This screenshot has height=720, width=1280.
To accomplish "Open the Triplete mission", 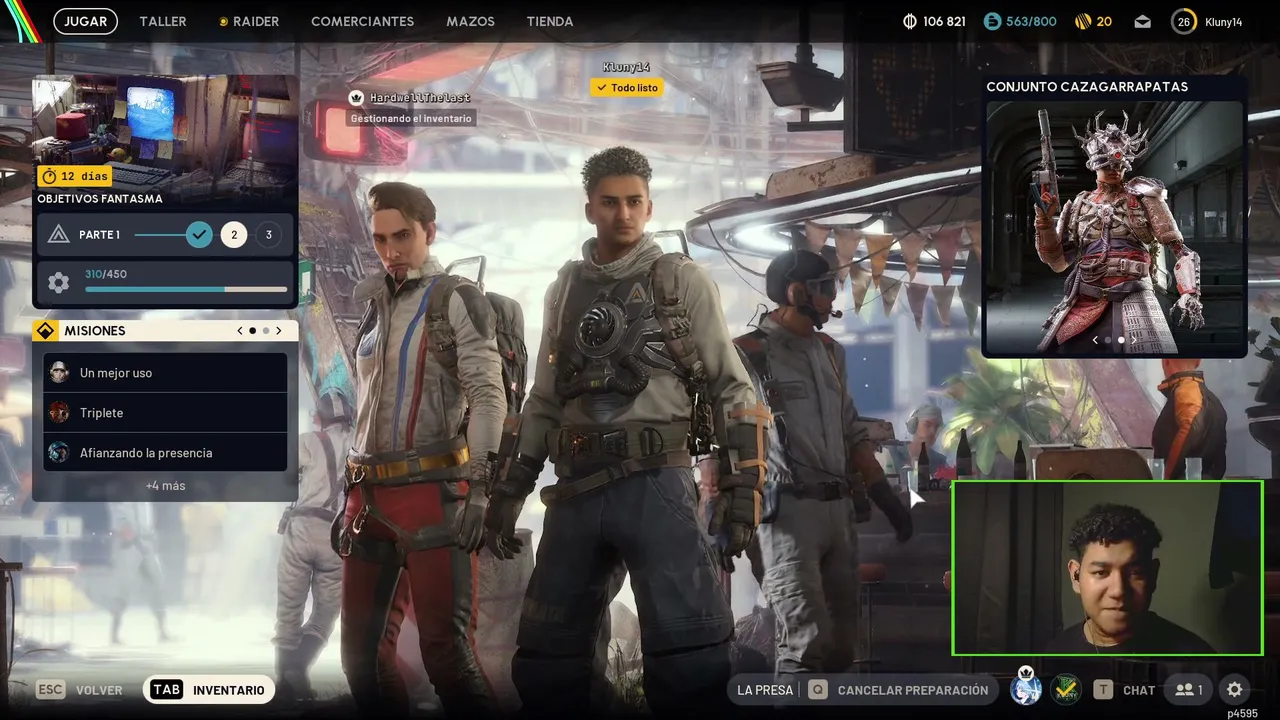I will point(165,413).
